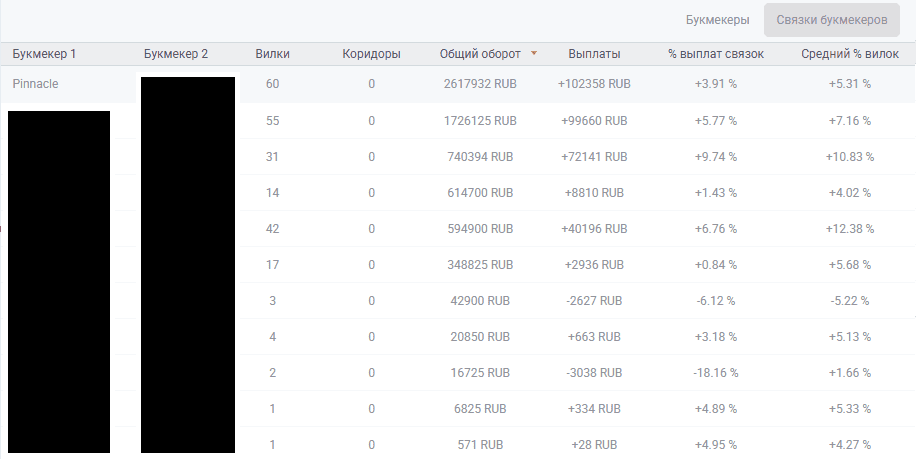Sort by Букмекер 1 column header
916x459 pixels.
[44, 54]
